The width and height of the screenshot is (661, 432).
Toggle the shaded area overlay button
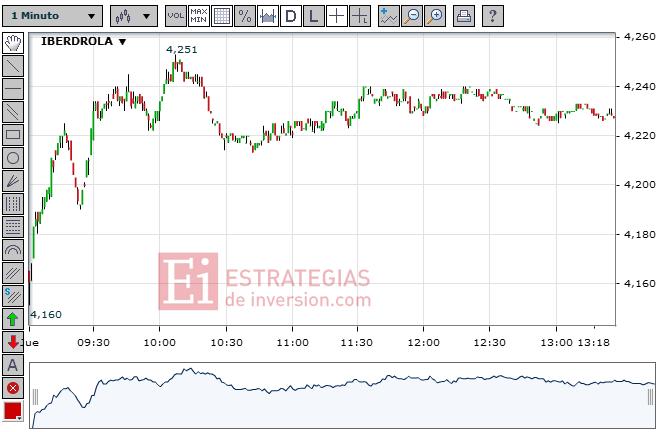tap(268, 16)
